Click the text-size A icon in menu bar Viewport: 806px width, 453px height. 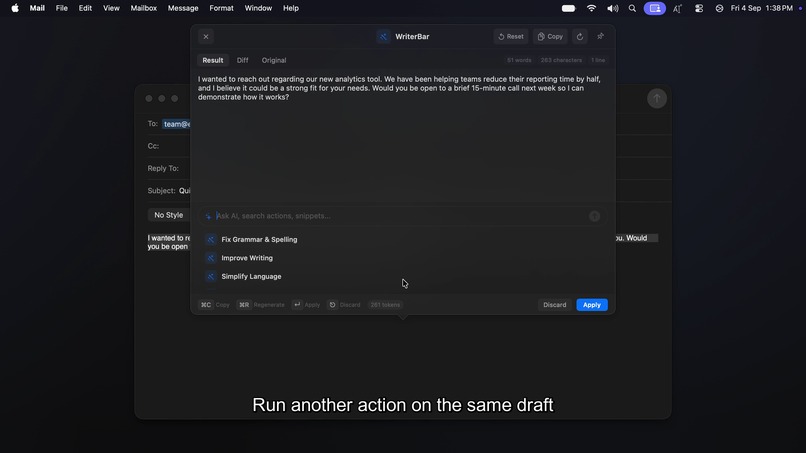coord(677,8)
